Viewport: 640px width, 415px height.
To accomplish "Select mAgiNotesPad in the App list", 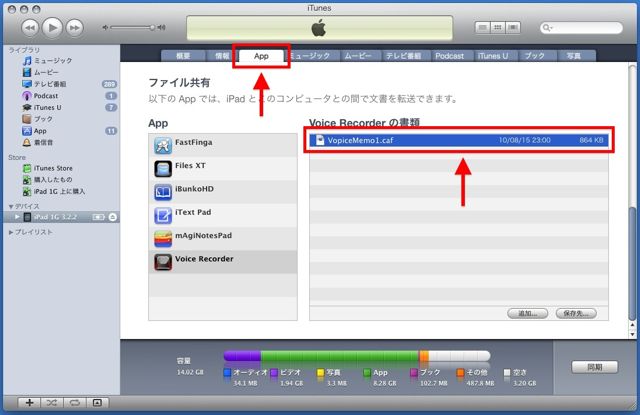I will pos(223,238).
